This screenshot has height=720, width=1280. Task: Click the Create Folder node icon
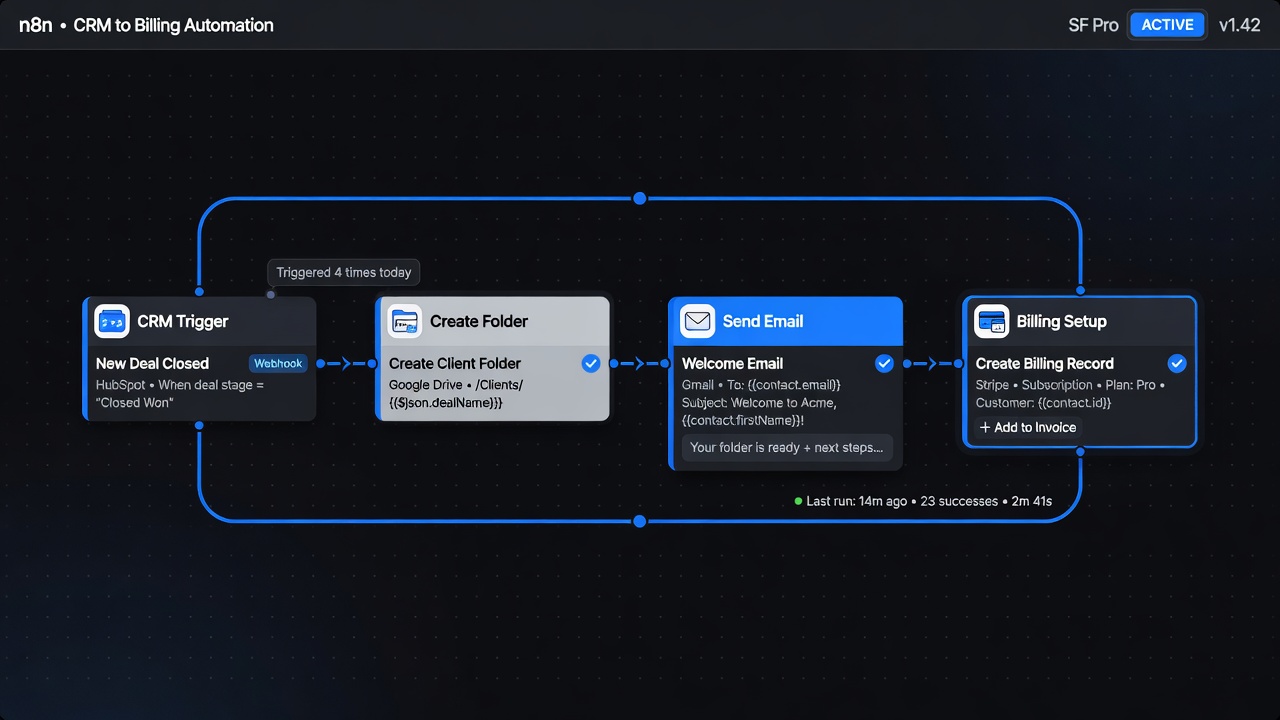(x=405, y=321)
